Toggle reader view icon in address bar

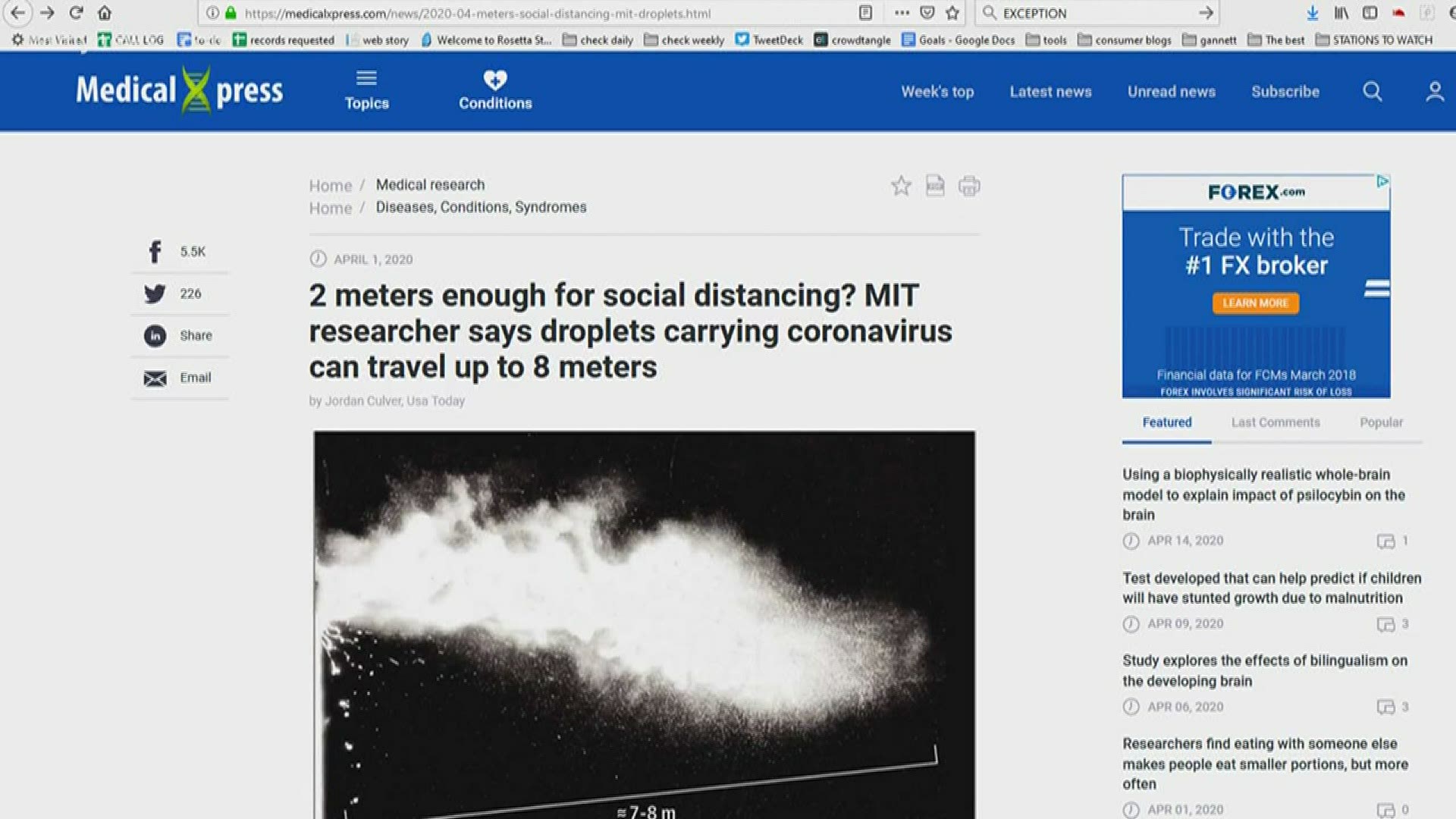coord(865,13)
